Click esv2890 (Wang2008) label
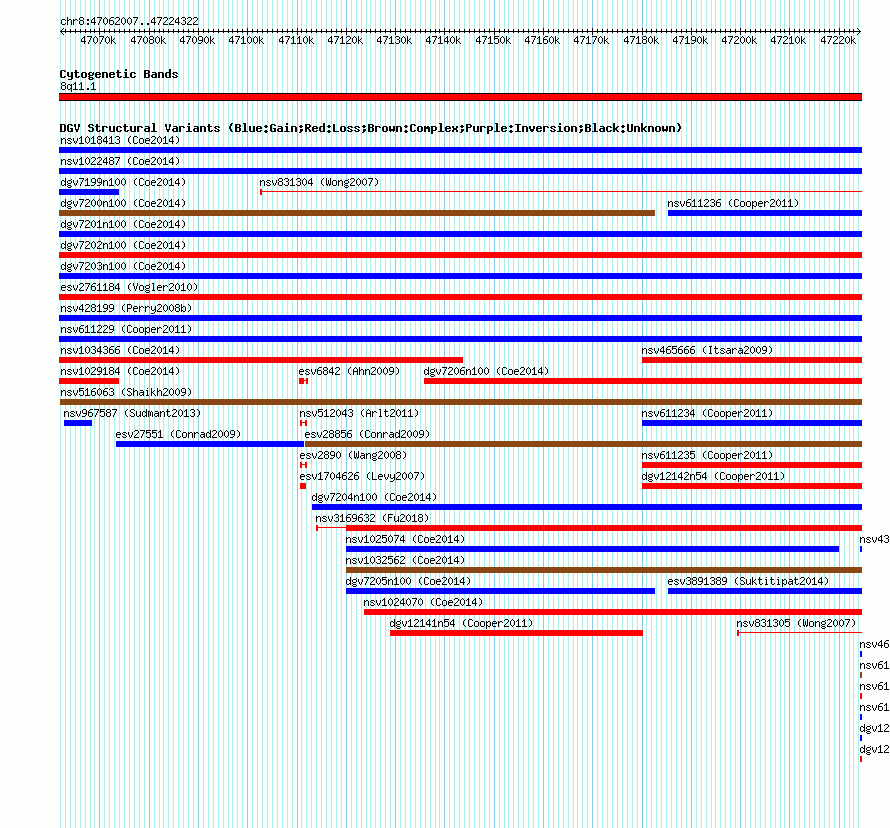890x828 pixels. coord(353,455)
